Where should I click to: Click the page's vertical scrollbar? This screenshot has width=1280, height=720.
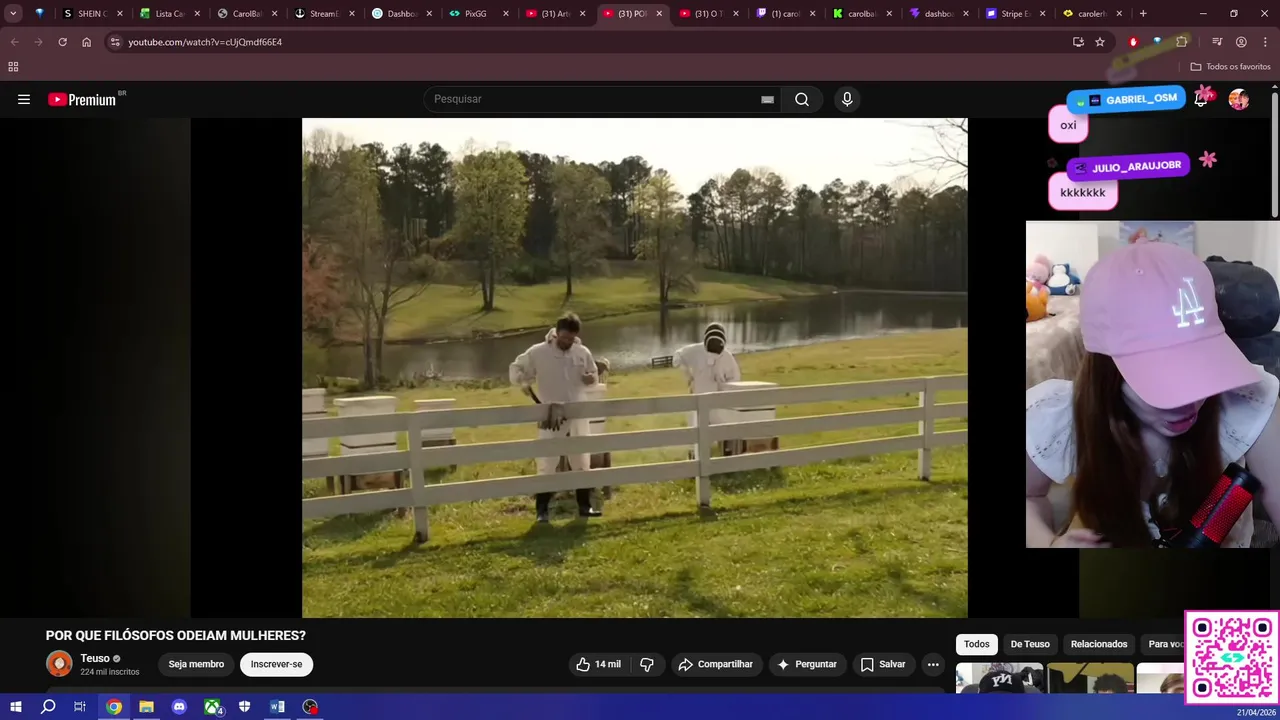1274,155
